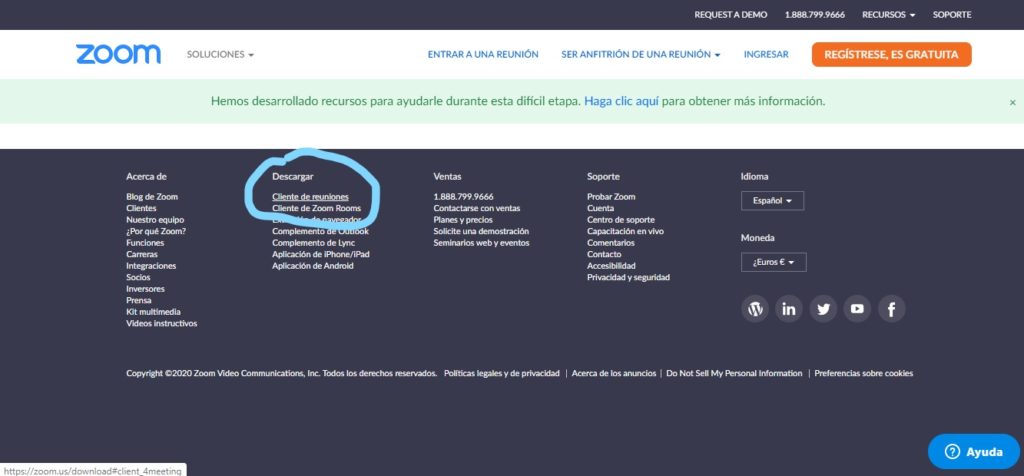1024x476 pixels.
Task: Select Ingresar in the navigation
Action: click(766, 55)
